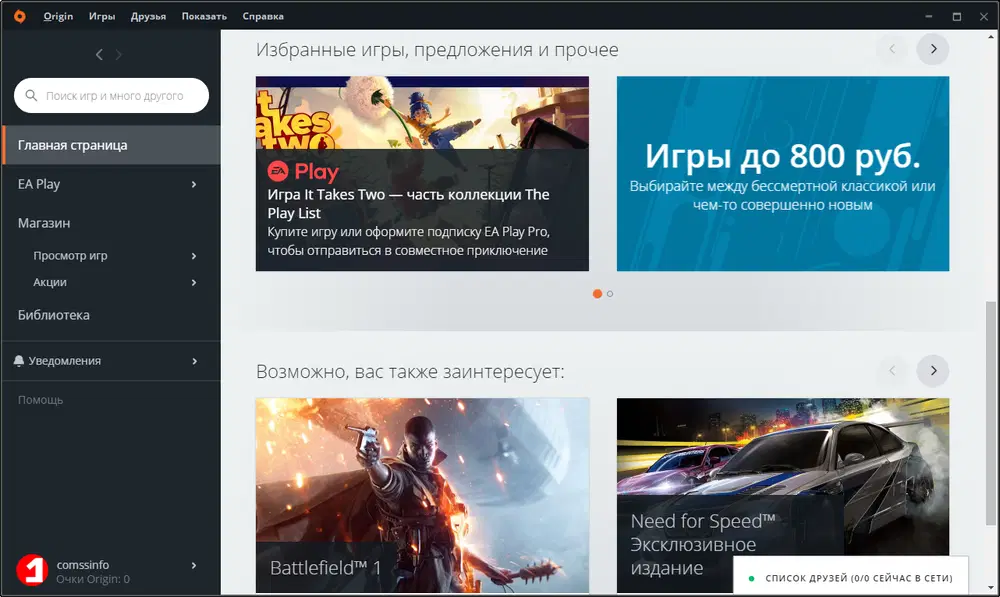Expand Акции chevron

tap(194, 283)
